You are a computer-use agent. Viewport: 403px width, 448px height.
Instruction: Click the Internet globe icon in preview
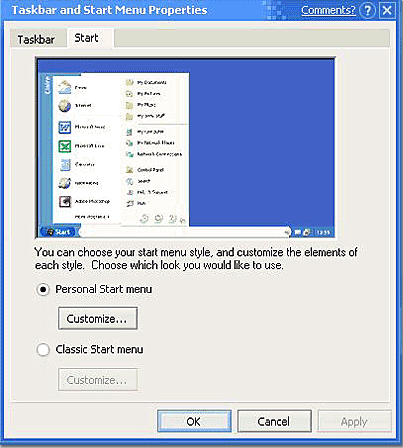pos(65,106)
